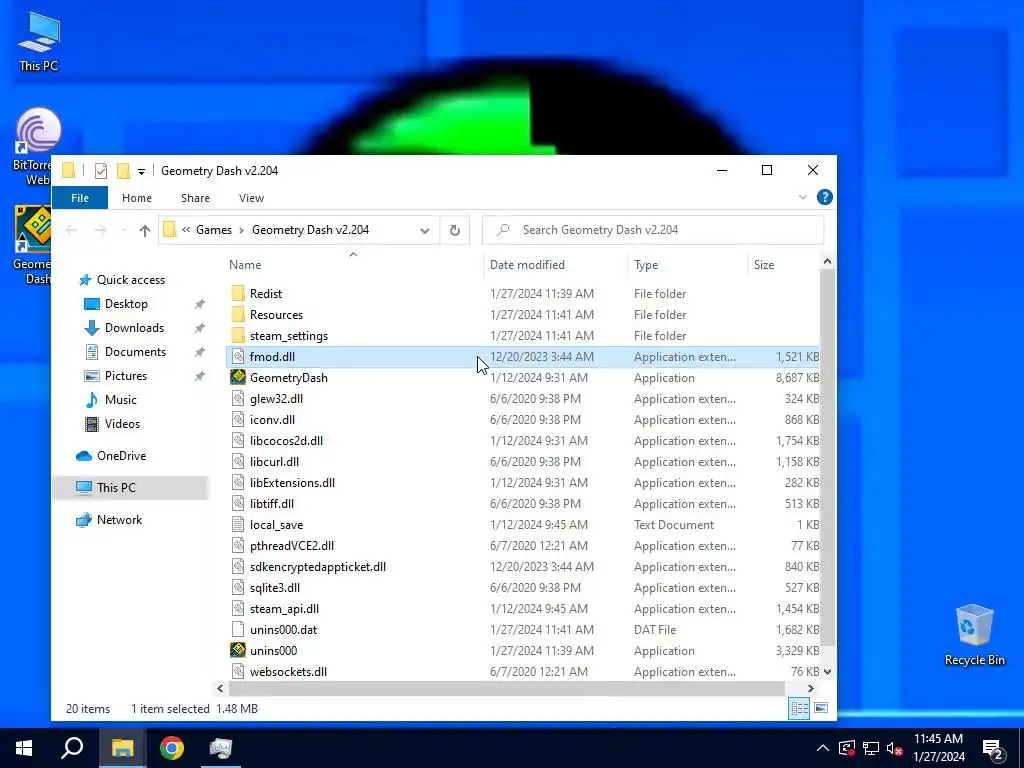
Task: Open recent locations dropdown arrow
Action: (x=123, y=231)
